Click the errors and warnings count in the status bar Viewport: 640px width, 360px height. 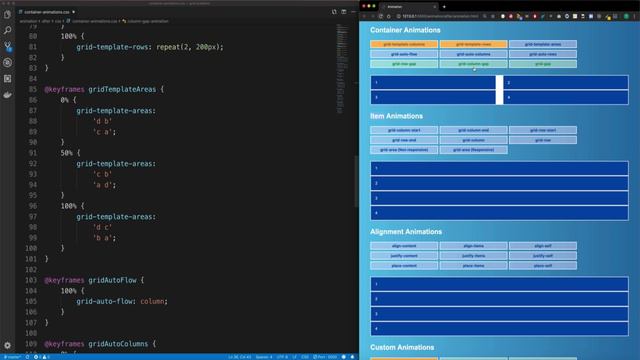pyautogui.click(x=42, y=357)
